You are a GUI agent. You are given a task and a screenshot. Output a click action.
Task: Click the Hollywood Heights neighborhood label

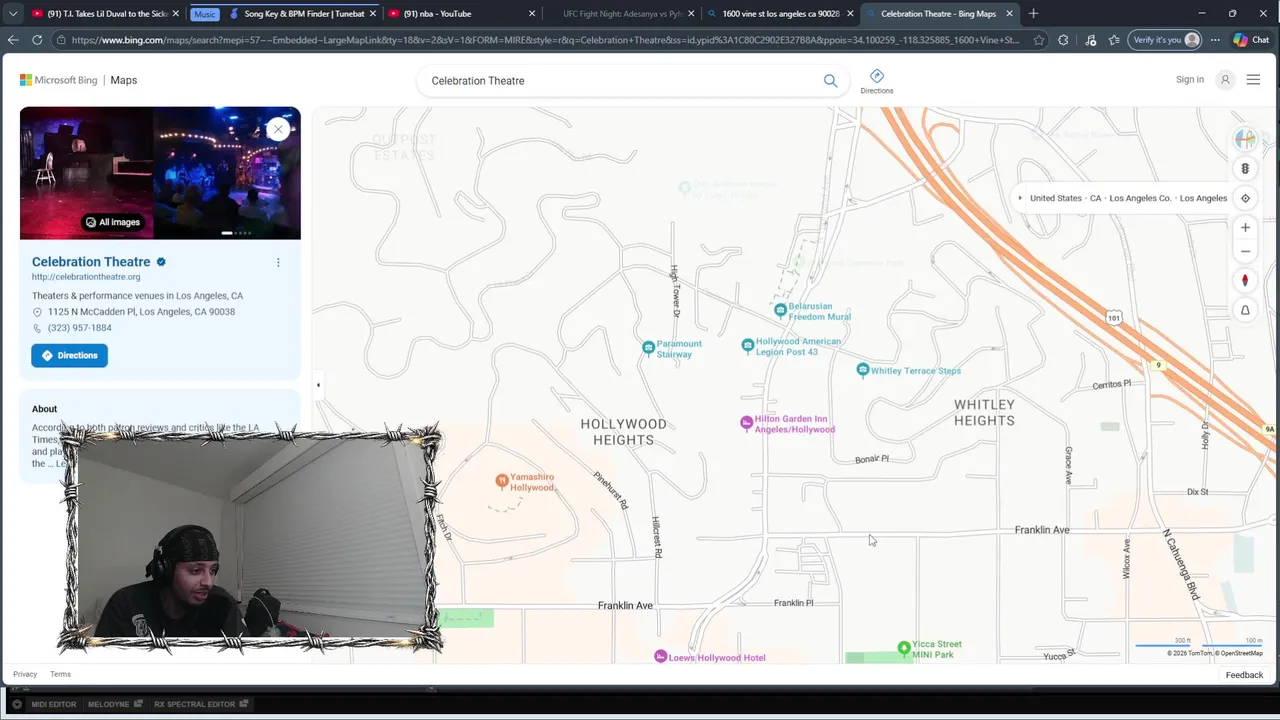pos(623,432)
